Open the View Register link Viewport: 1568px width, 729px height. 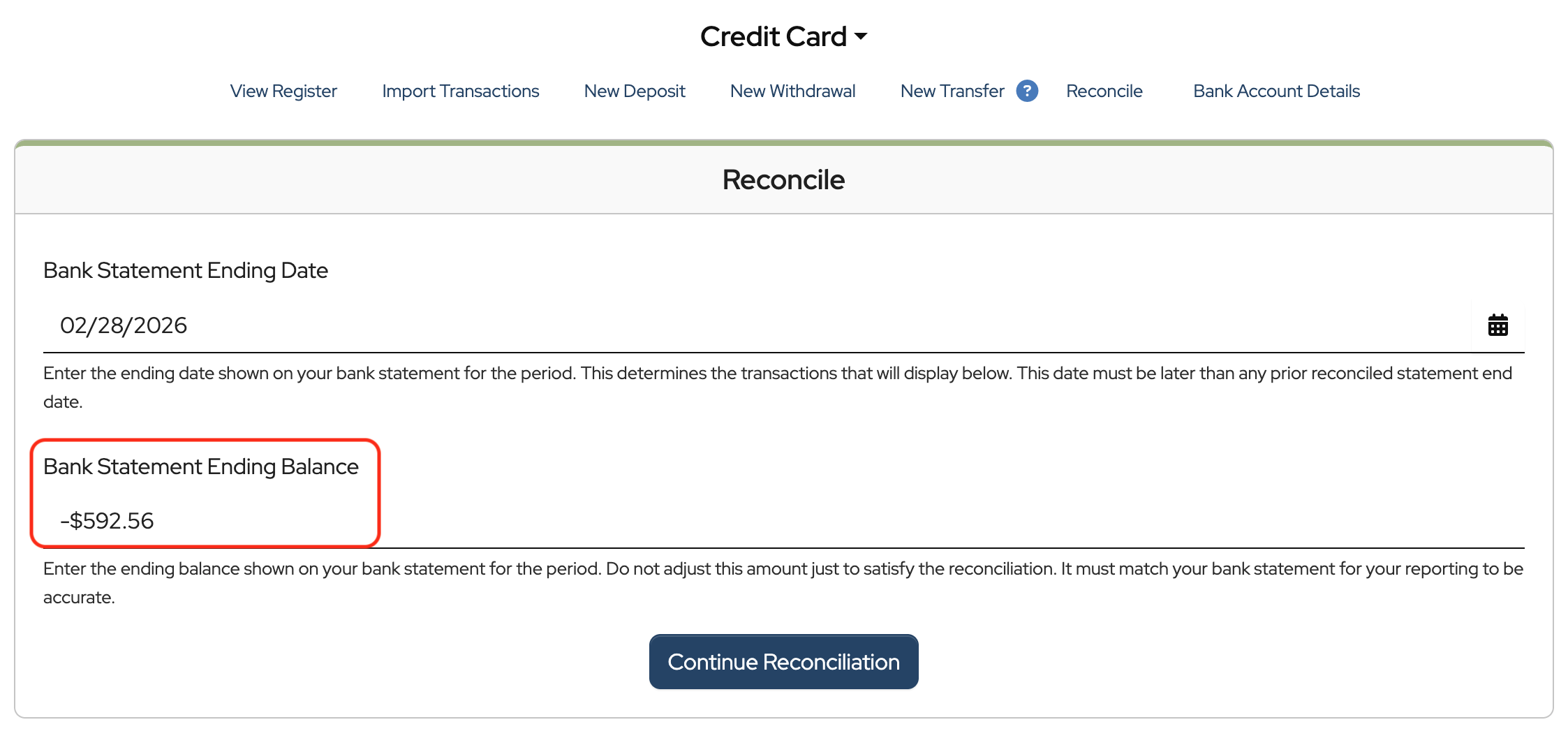click(x=283, y=91)
